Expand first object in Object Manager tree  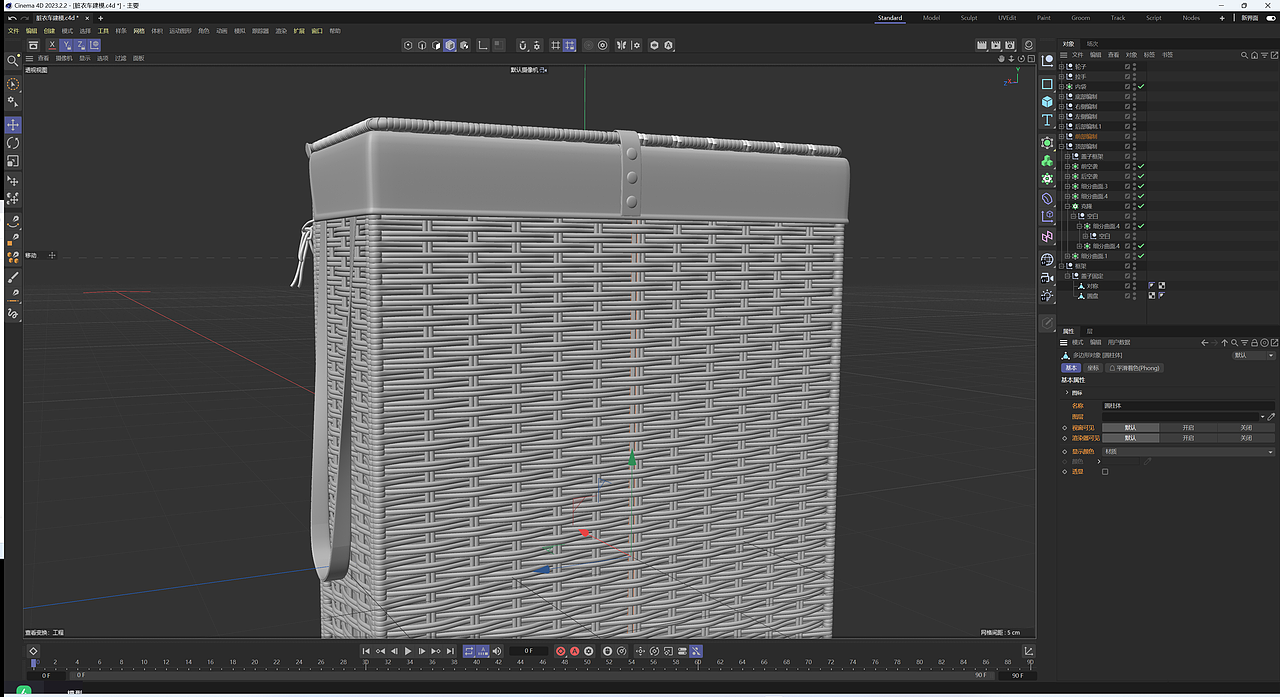pyautogui.click(x=1061, y=67)
